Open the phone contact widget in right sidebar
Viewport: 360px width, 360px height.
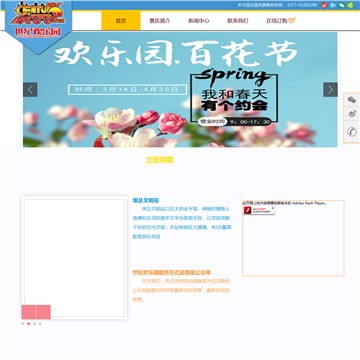pyautogui.click(x=352, y=132)
